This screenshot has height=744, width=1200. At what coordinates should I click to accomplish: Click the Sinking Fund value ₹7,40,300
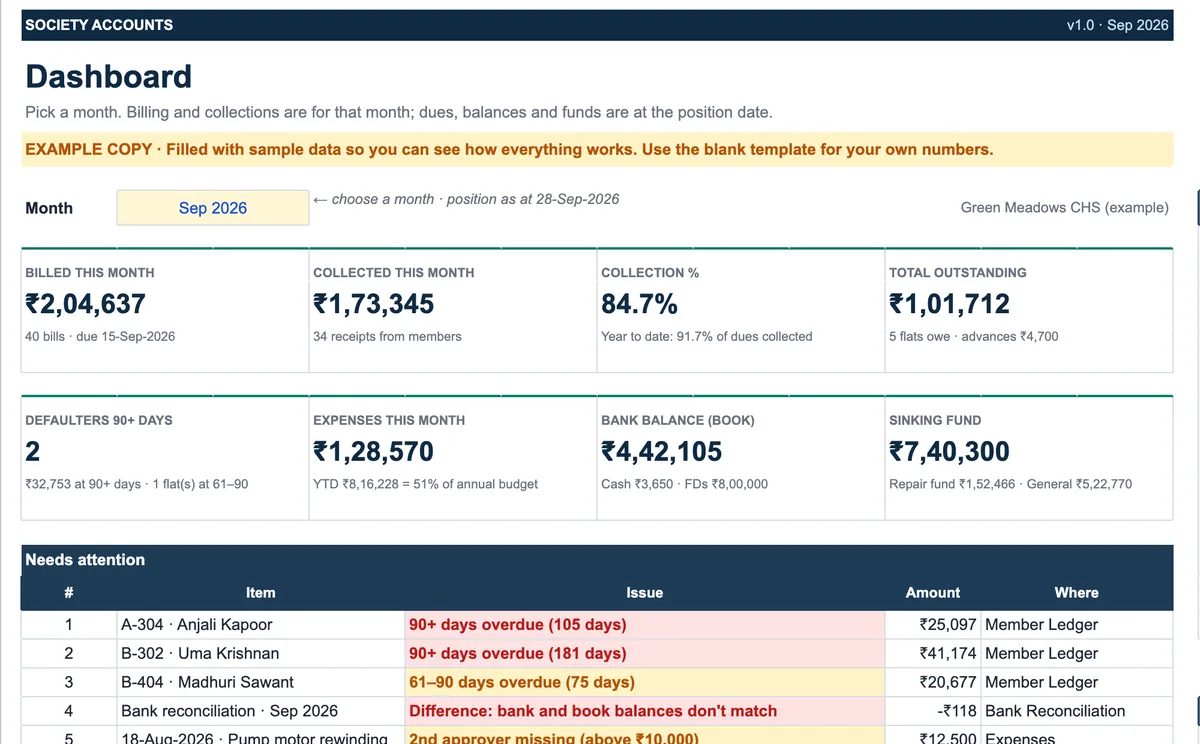point(950,451)
